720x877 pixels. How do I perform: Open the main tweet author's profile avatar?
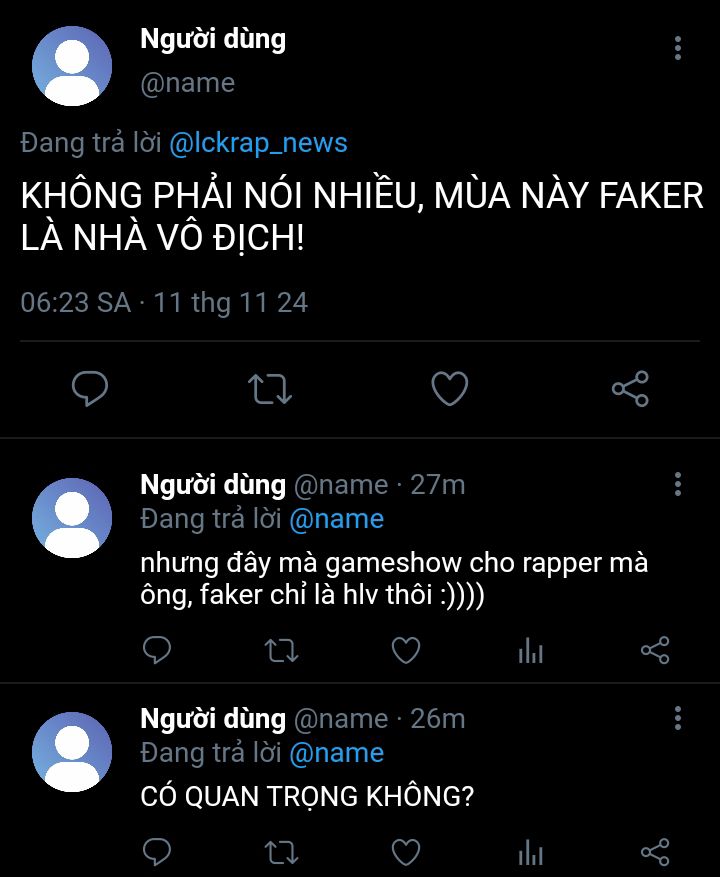point(72,66)
